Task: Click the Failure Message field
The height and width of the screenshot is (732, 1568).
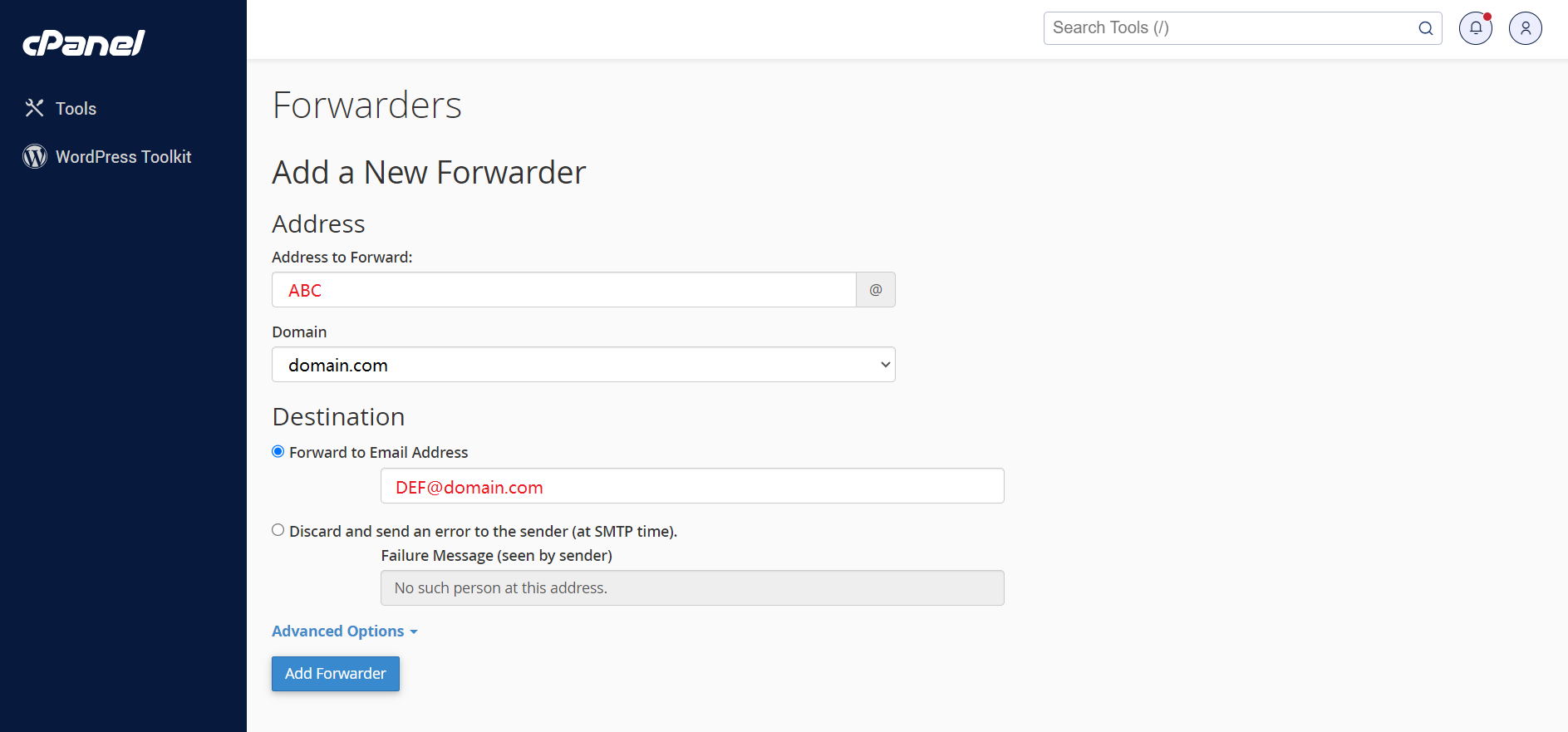Action: pyautogui.click(x=692, y=588)
